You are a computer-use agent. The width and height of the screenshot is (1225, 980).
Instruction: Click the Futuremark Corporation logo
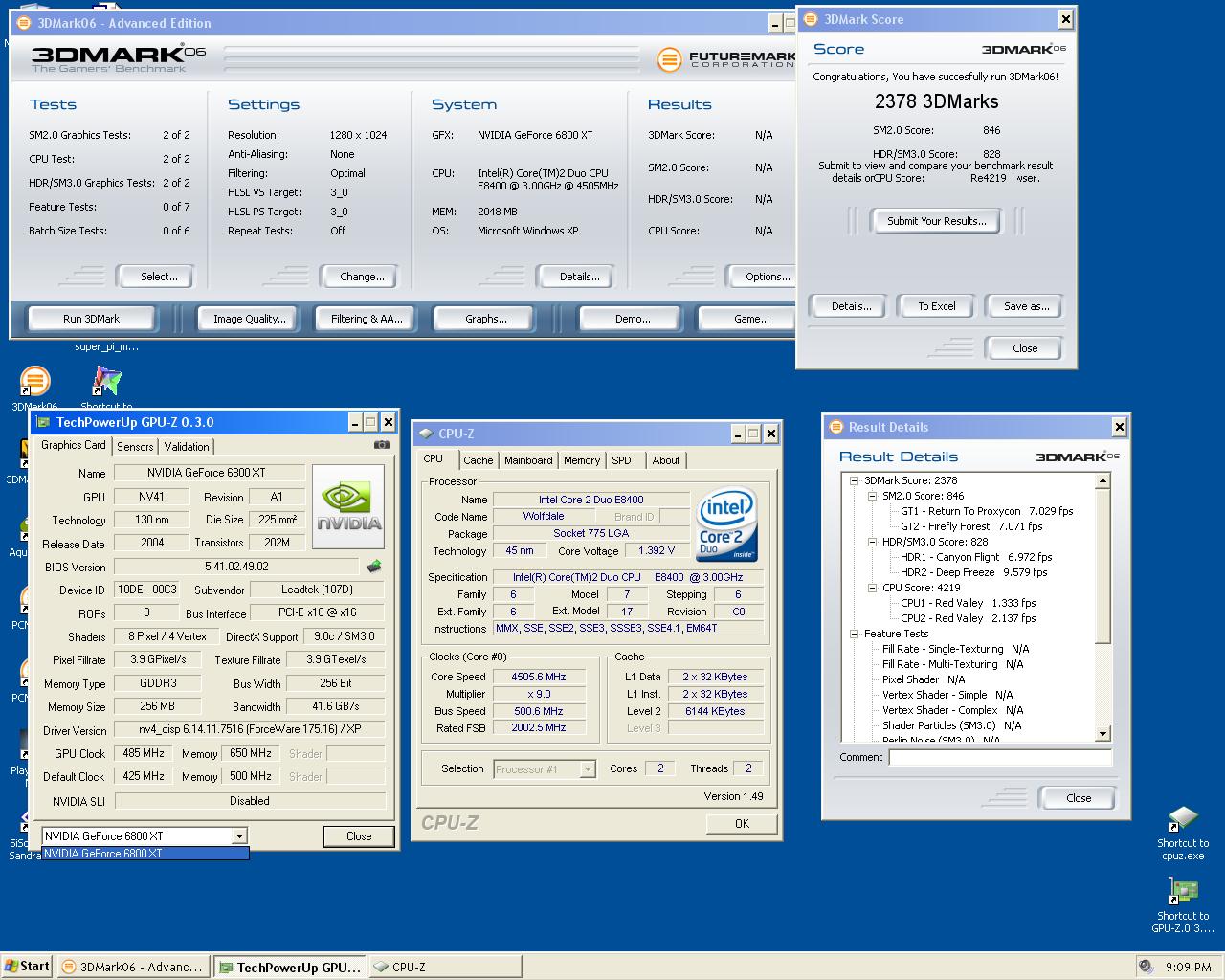[726, 59]
